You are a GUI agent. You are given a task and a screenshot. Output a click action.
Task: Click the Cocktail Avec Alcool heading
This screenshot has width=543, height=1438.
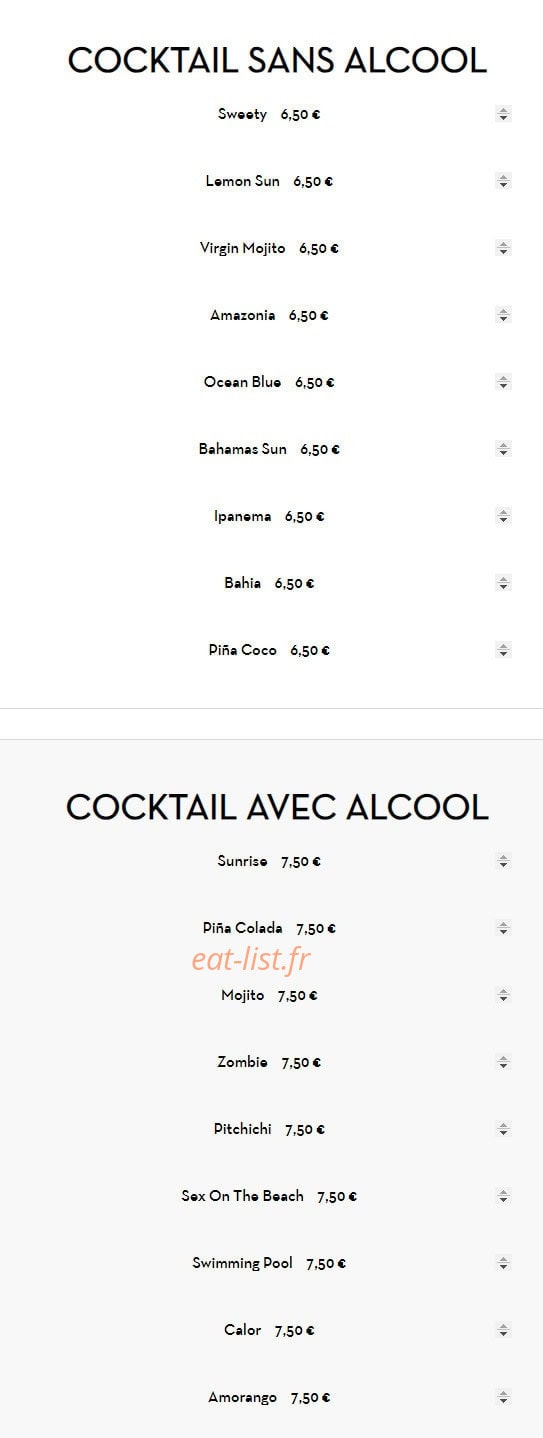pyautogui.click(x=277, y=807)
